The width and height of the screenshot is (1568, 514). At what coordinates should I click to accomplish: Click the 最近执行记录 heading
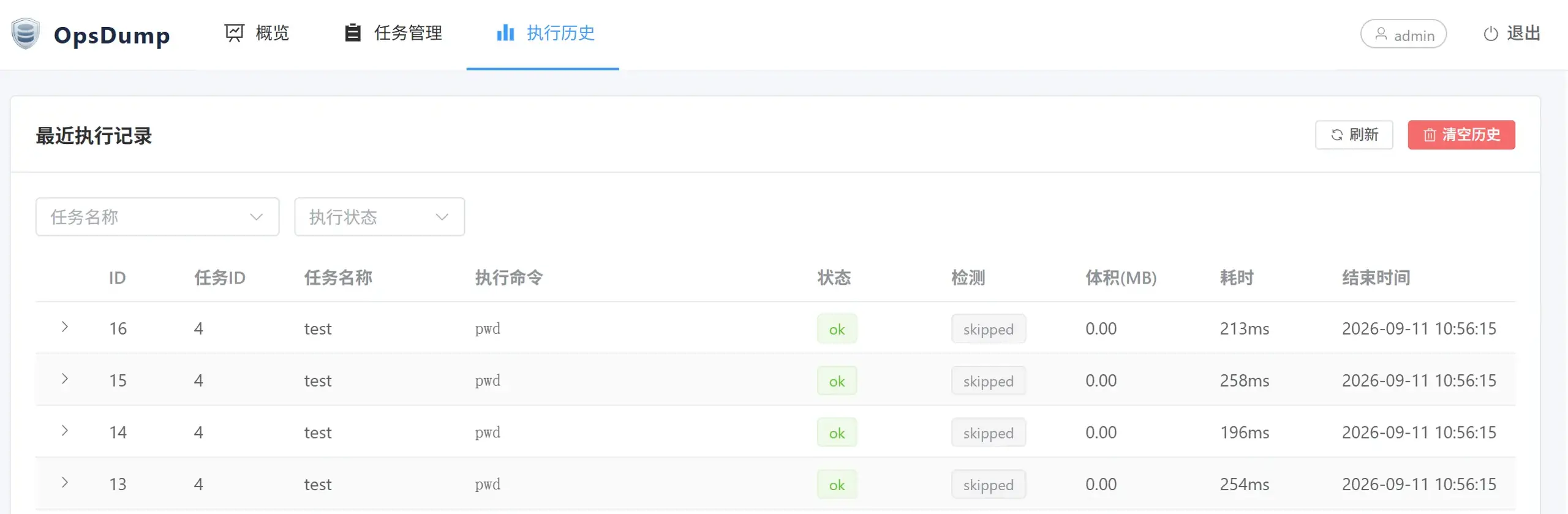pyautogui.click(x=94, y=136)
